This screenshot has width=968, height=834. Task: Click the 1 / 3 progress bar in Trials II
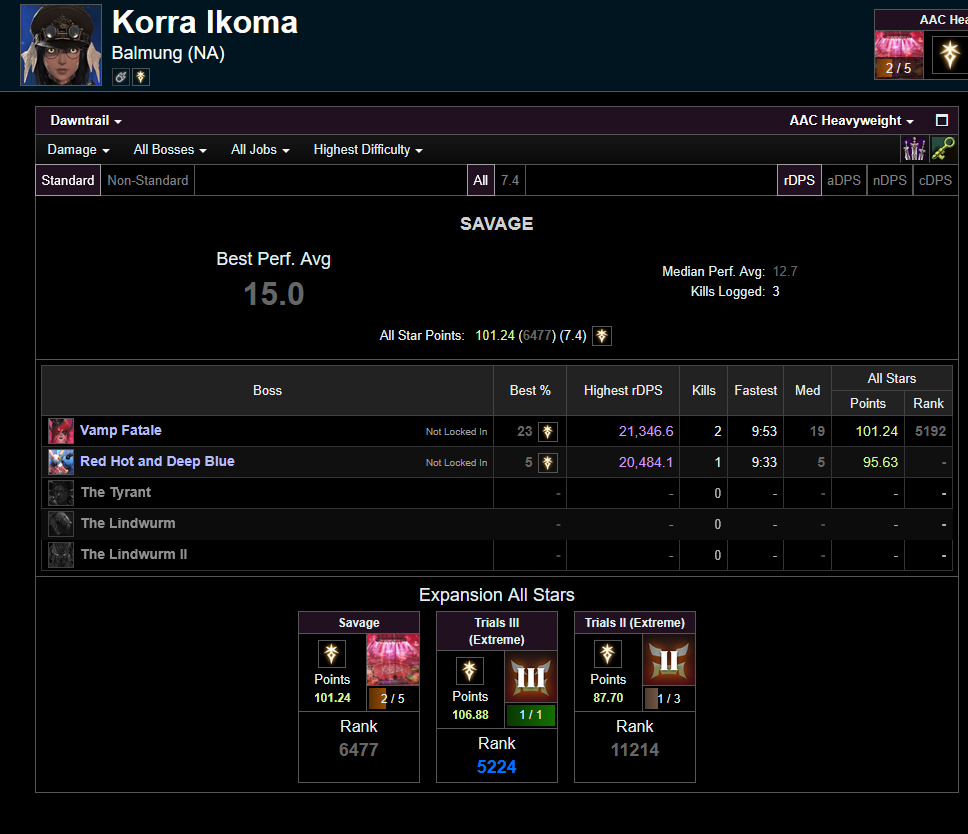click(669, 698)
